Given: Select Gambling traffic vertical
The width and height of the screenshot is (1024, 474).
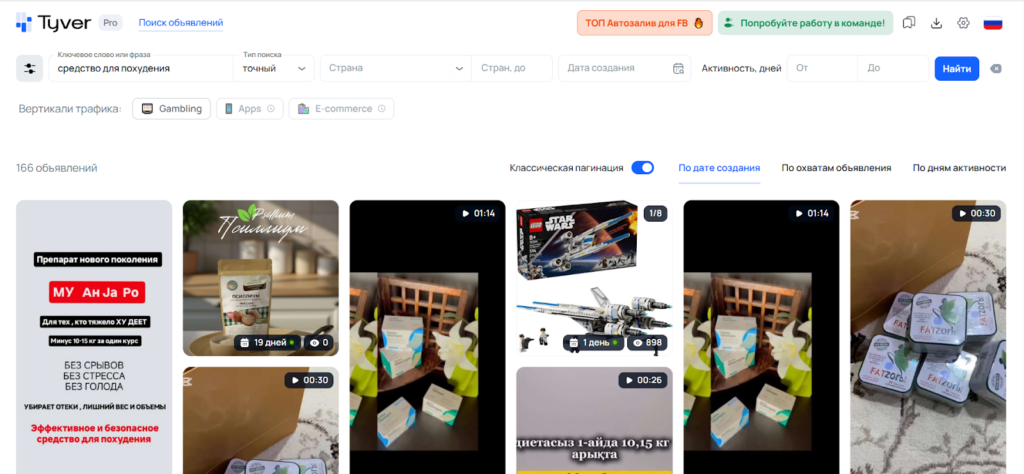Looking at the screenshot, I should pos(172,109).
